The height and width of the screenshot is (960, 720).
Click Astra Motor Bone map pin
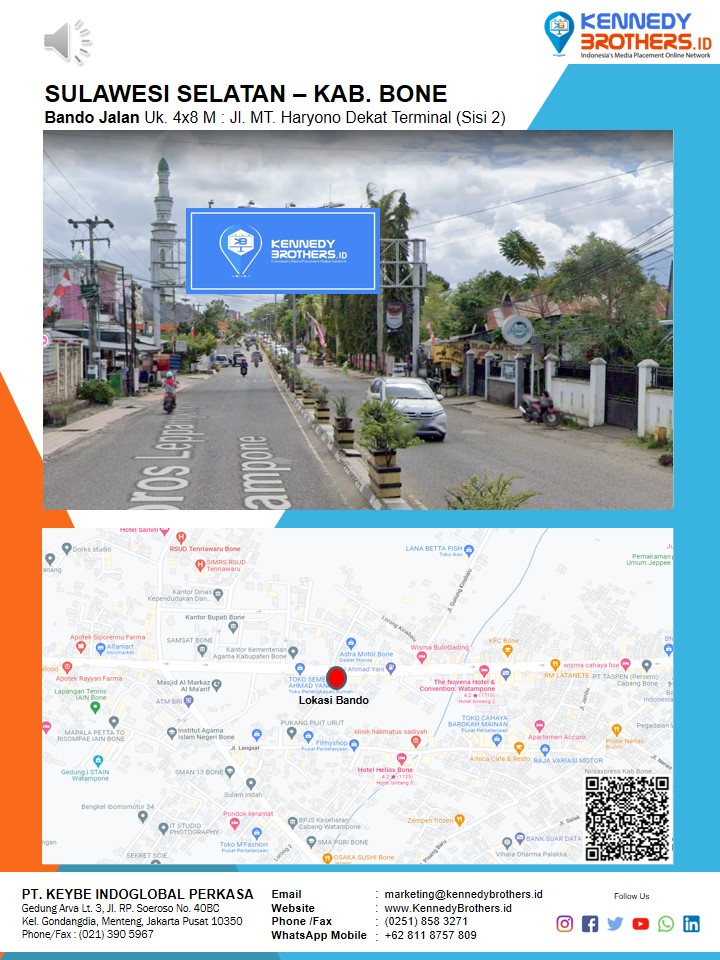coord(351,643)
